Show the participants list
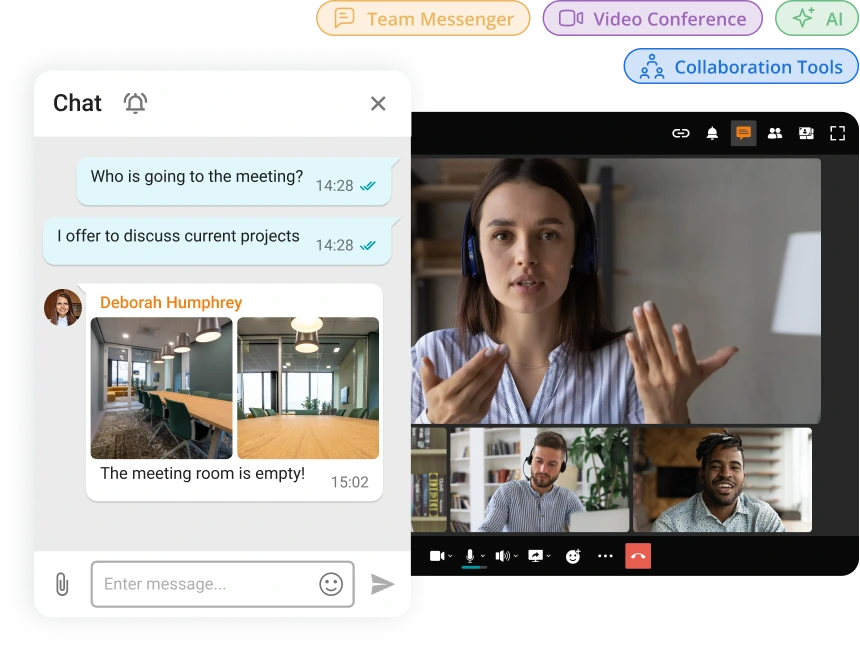Viewport: 860px width, 646px height. point(774,133)
